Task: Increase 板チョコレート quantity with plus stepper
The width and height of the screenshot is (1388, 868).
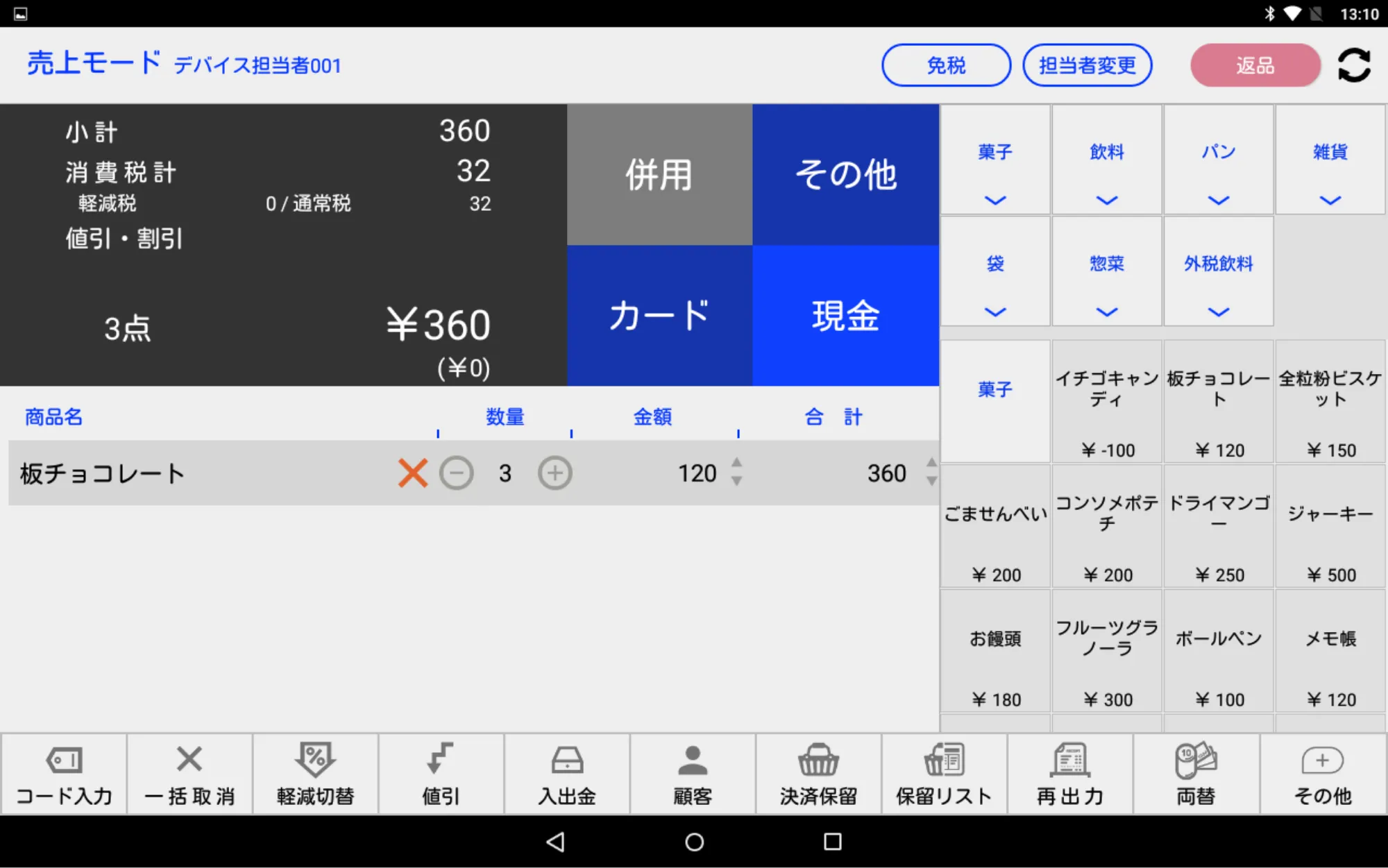Action: [554, 473]
